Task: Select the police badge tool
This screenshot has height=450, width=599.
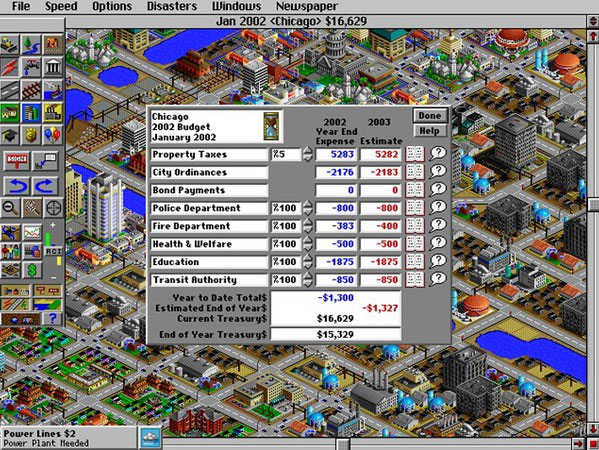Action: click(x=31, y=134)
